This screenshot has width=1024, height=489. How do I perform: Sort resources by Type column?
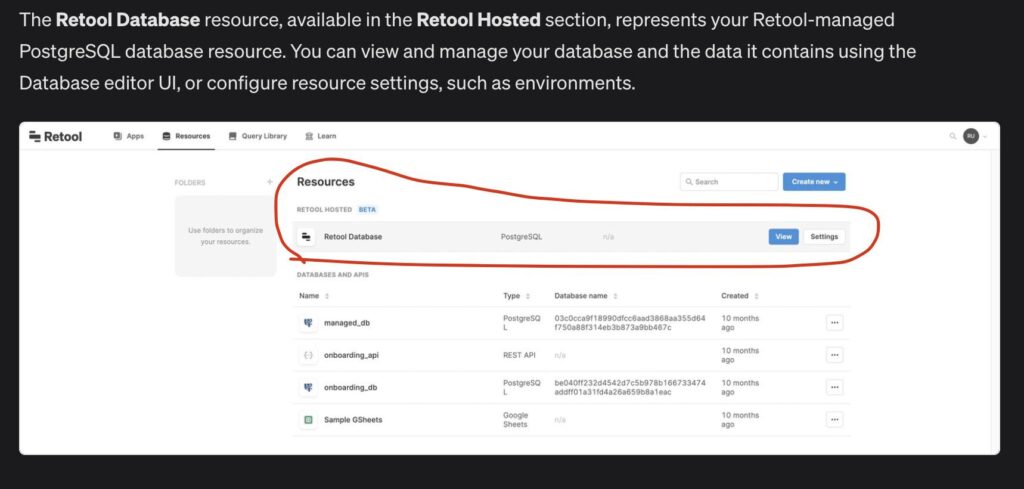click(517, 296)
